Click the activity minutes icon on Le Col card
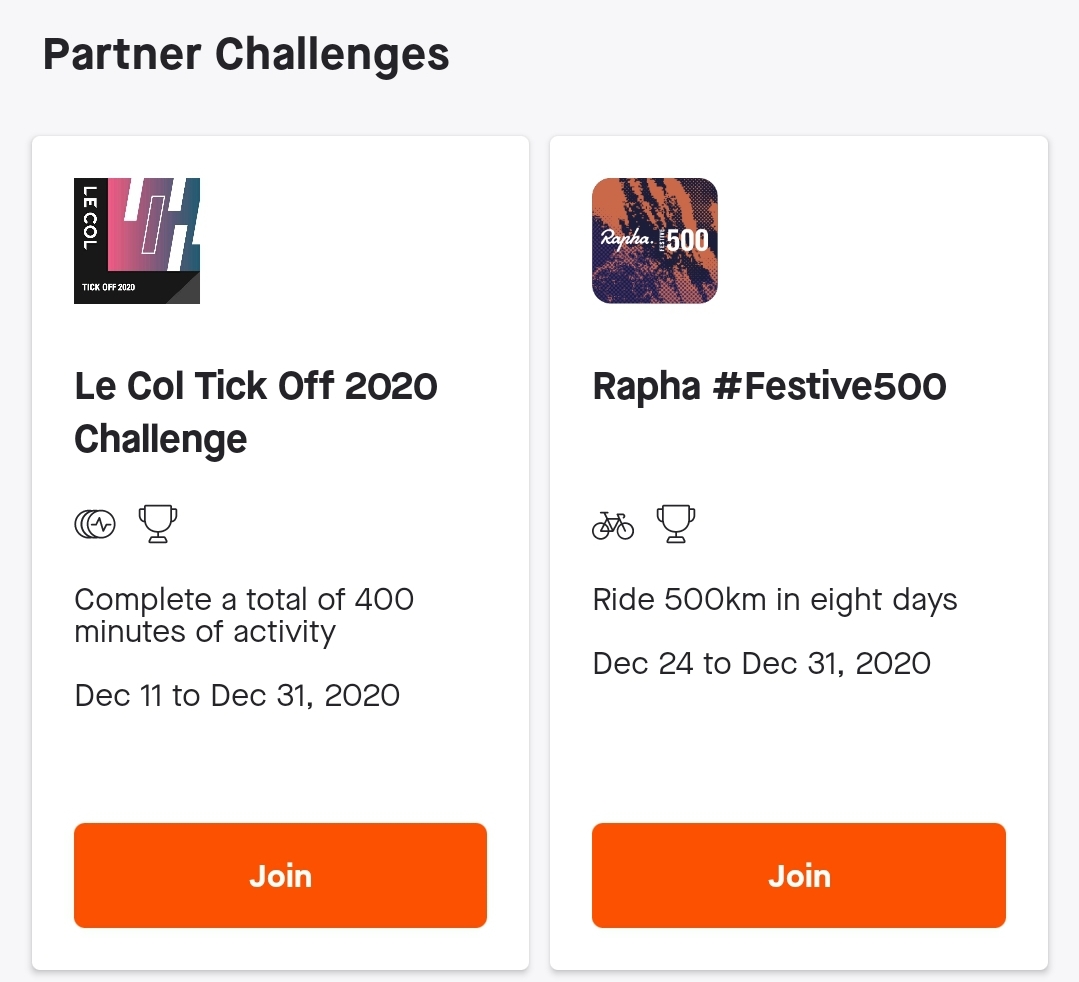The width and height of the screenshot is (1079, 982). [x=95, y=523]
